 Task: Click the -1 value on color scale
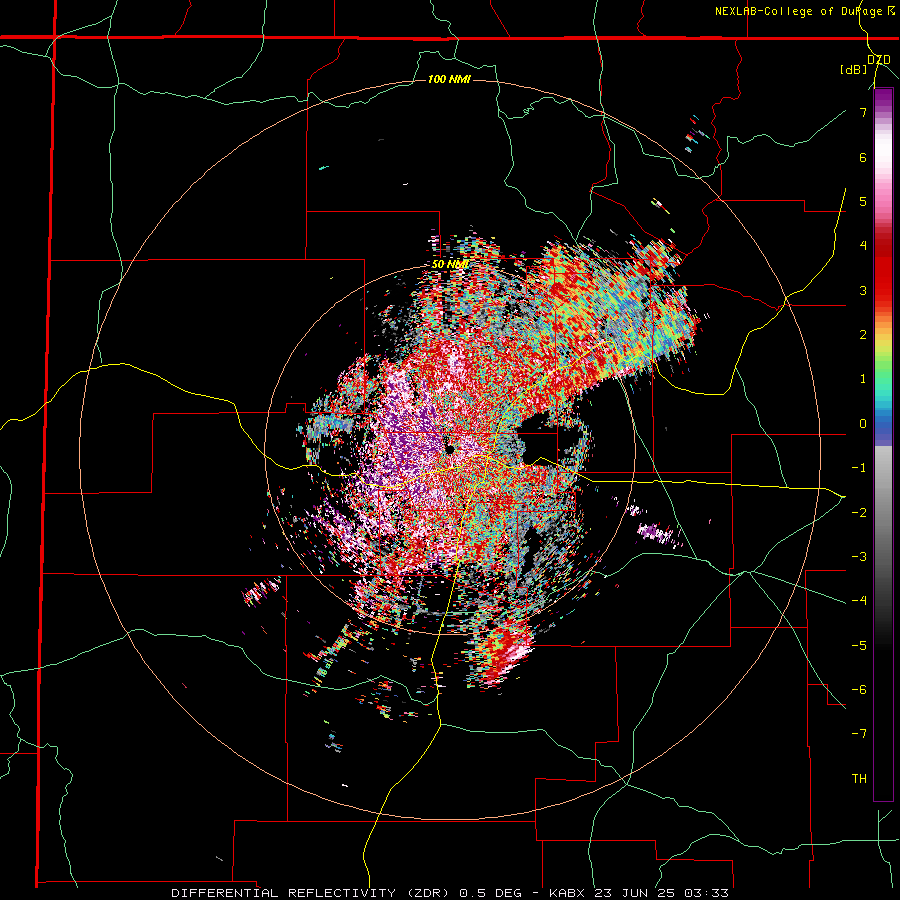(859, 467)
